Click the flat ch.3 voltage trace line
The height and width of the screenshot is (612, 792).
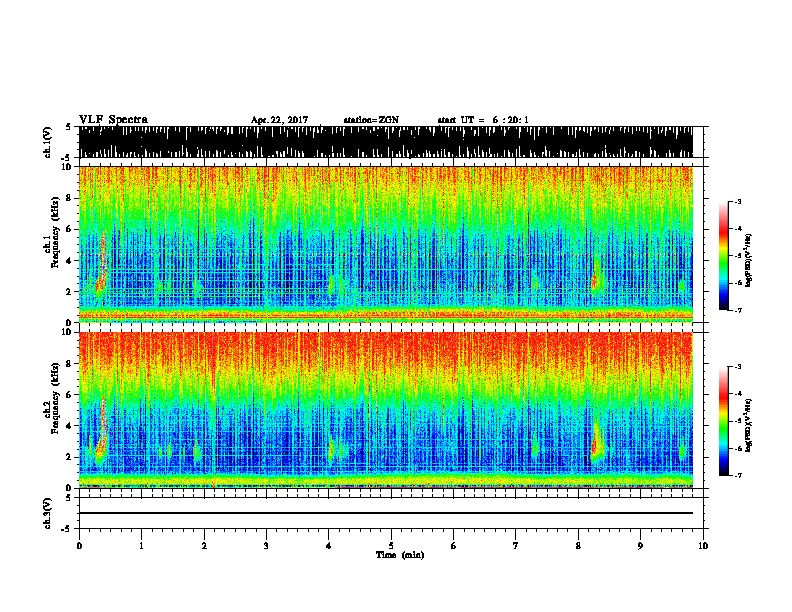(385, 513)
